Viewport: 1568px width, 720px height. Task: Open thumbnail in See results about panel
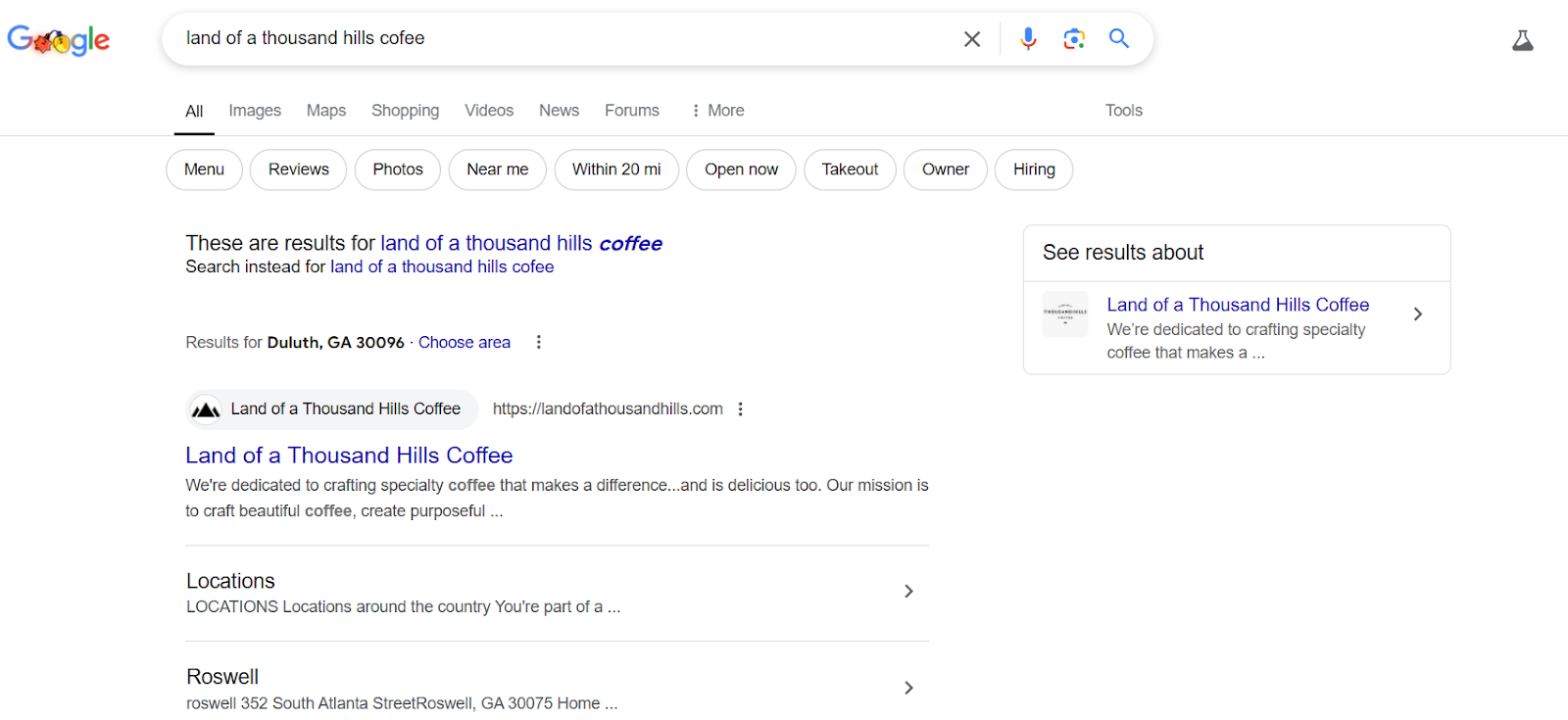[1065, 313]
